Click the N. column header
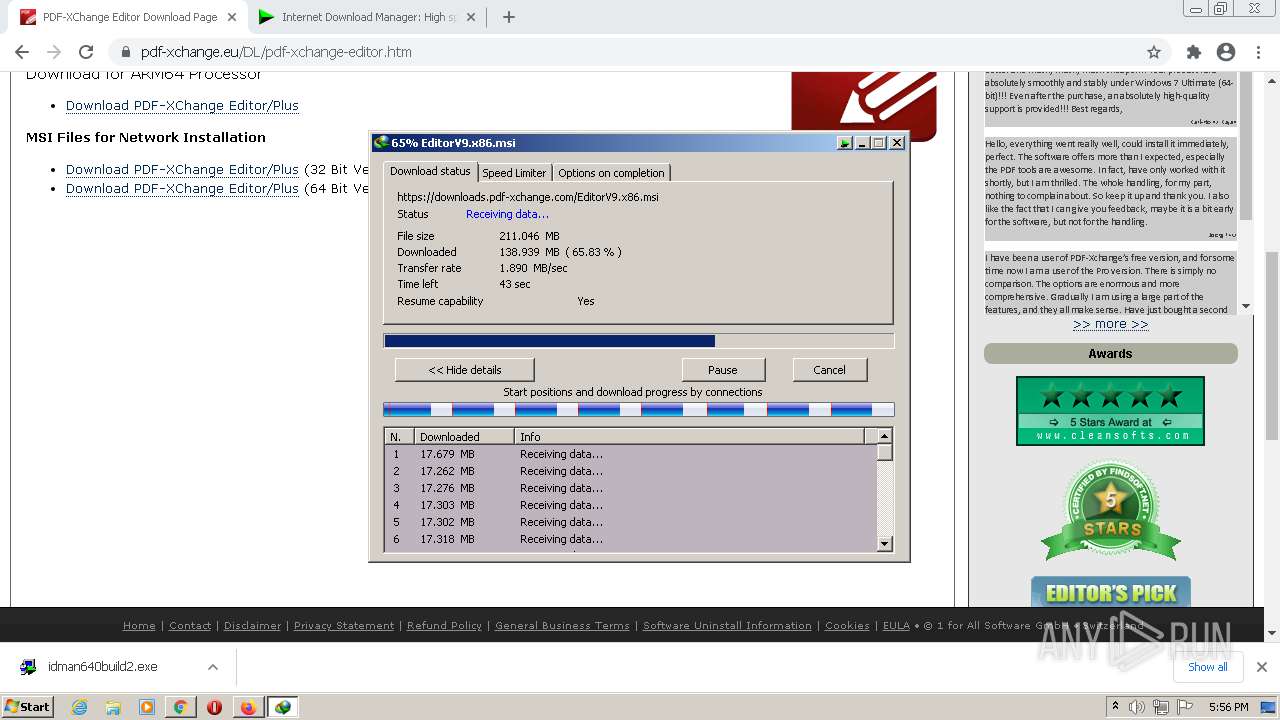 (399, 437)
